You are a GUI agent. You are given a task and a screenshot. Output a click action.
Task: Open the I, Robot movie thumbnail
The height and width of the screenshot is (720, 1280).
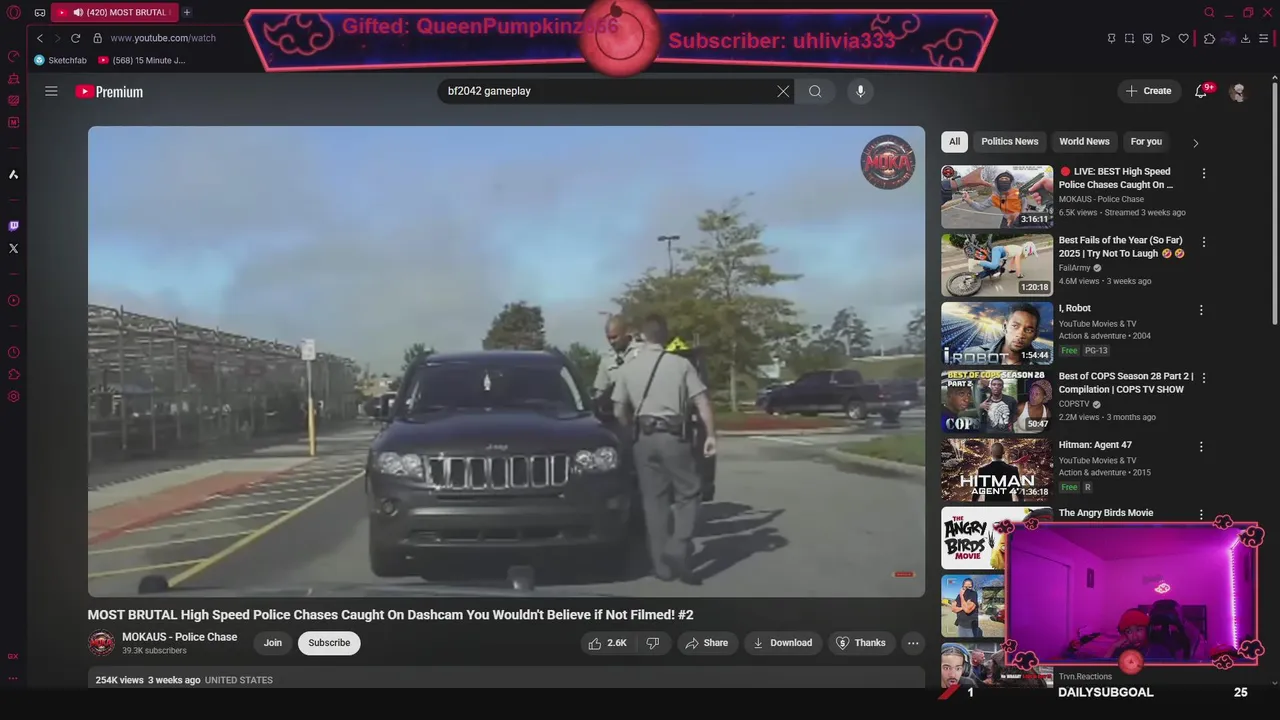click(997, 333)
